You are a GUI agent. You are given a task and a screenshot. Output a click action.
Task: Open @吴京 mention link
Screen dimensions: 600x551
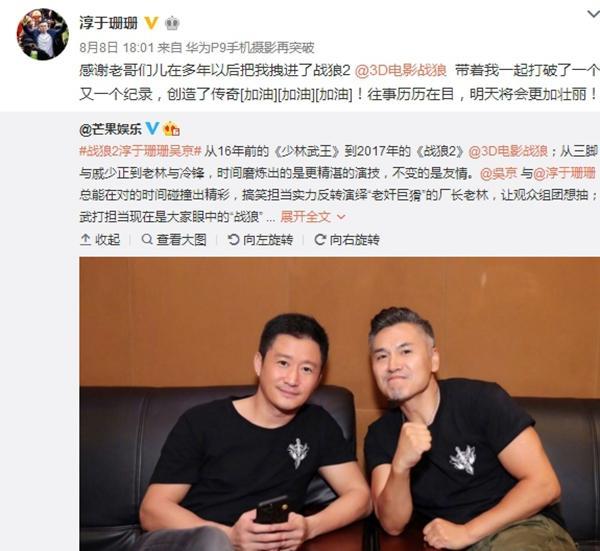coord(498,173)
